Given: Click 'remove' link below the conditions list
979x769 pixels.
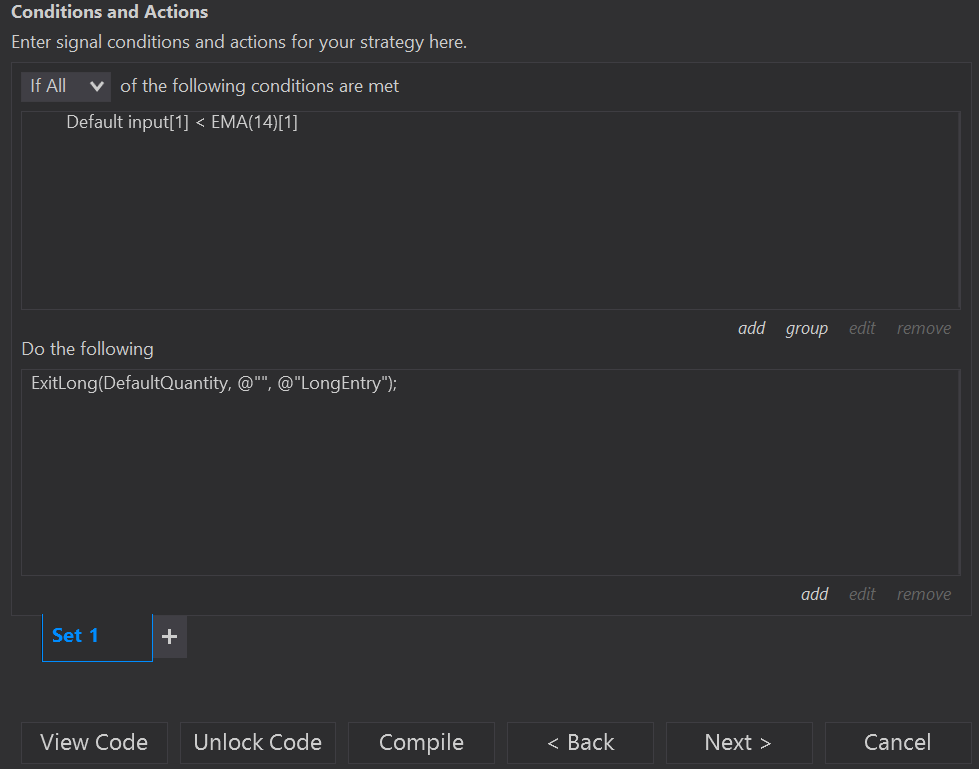Looking at the screenshot, I should [x=923, y=328].
